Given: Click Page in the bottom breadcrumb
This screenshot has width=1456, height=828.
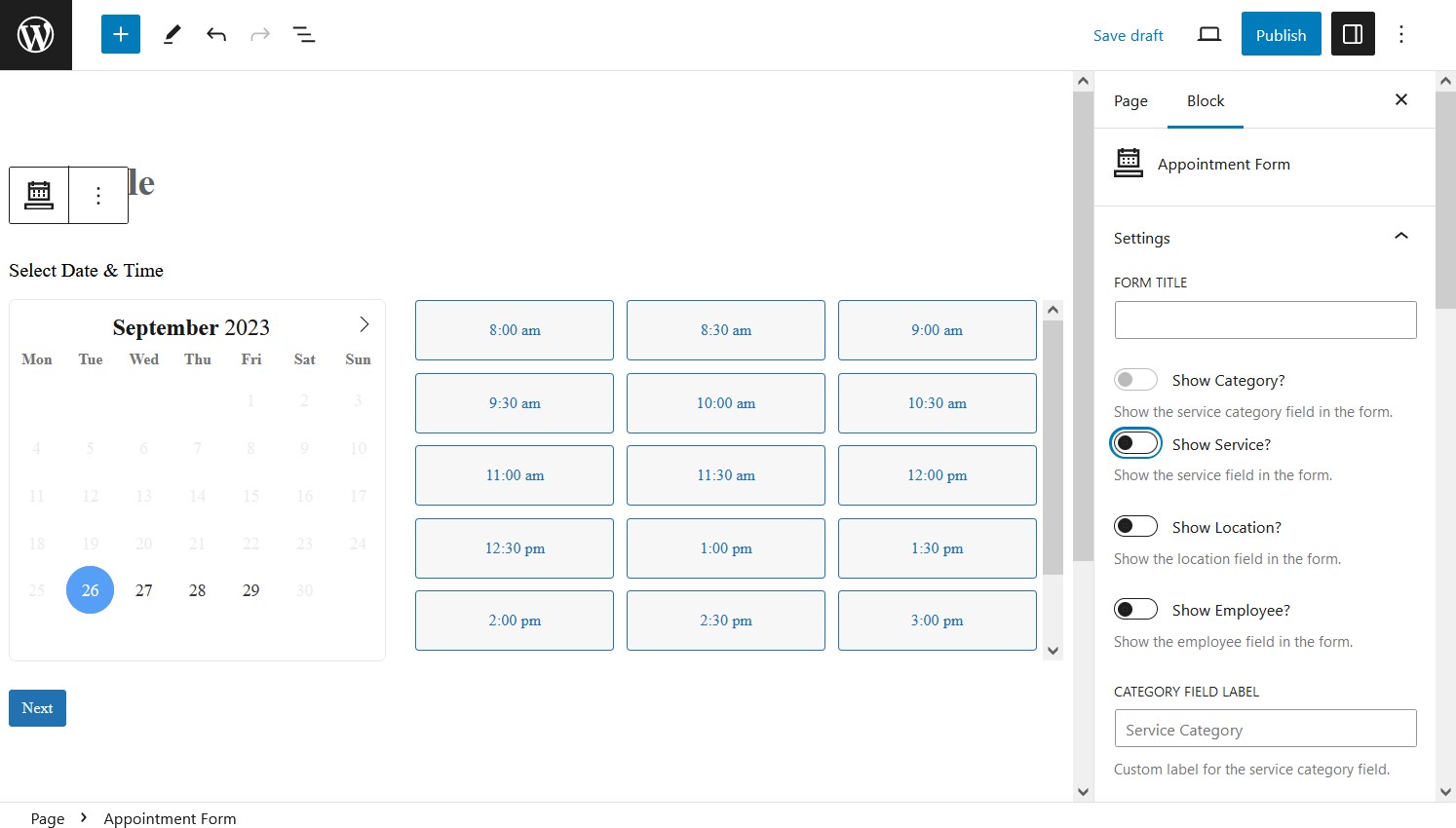Looking at the screenshot, I should tap(48, 818).
